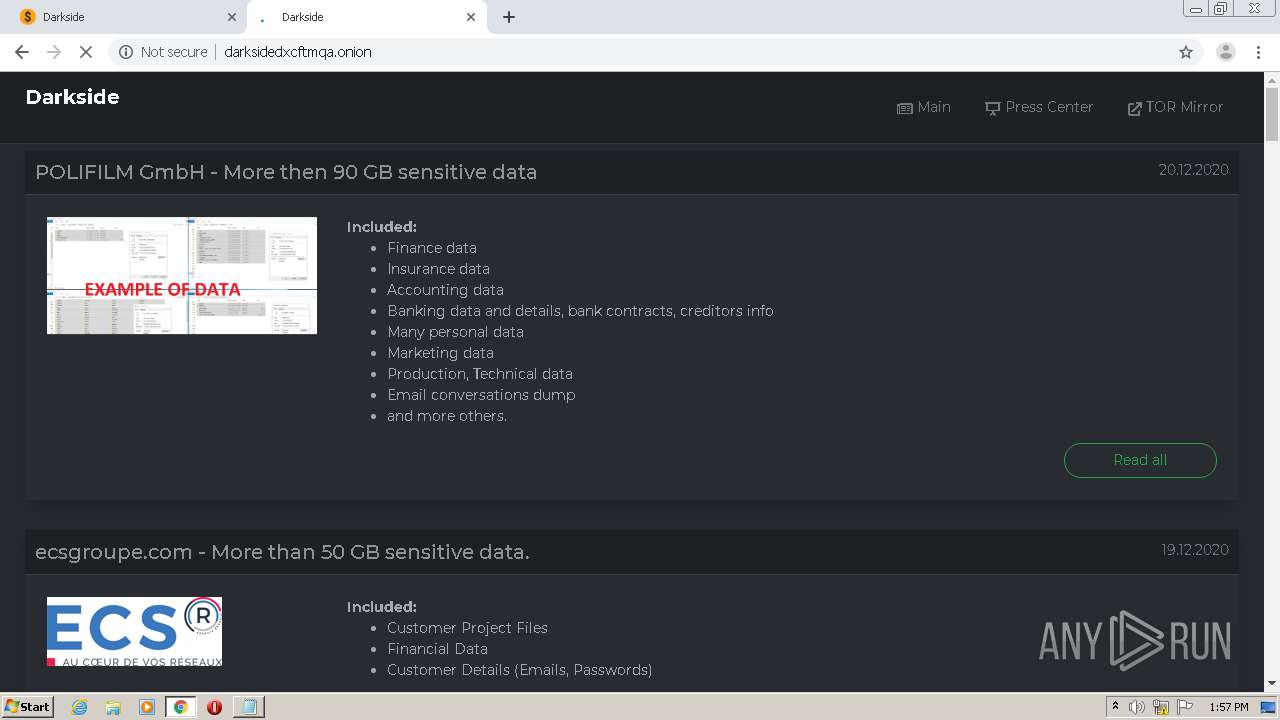Open the action center flag icon
1280x720 pixels.
tap(1185, 707)
